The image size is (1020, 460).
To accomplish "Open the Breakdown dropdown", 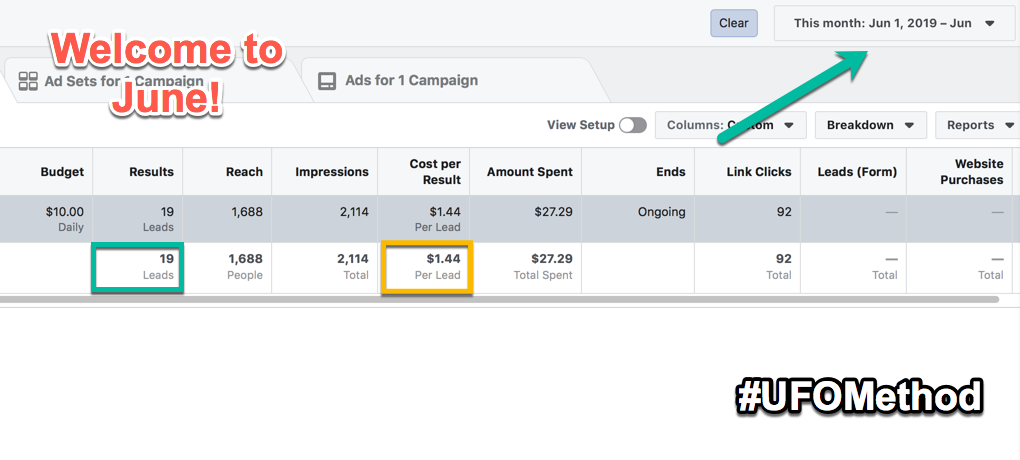I will tap(870, 125).
